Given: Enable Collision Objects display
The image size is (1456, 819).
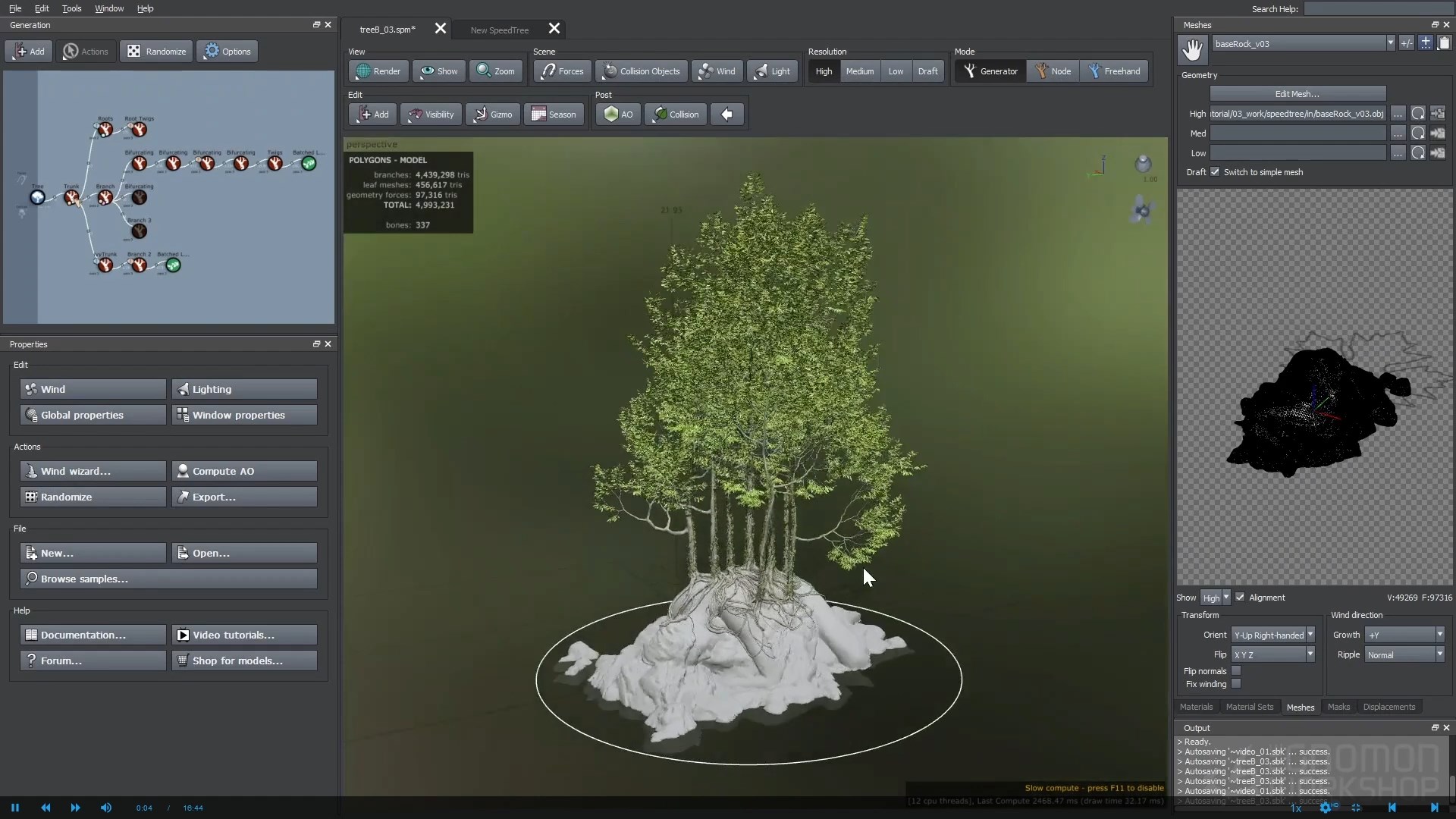Looking at the screenshot, I should [641, 71].
